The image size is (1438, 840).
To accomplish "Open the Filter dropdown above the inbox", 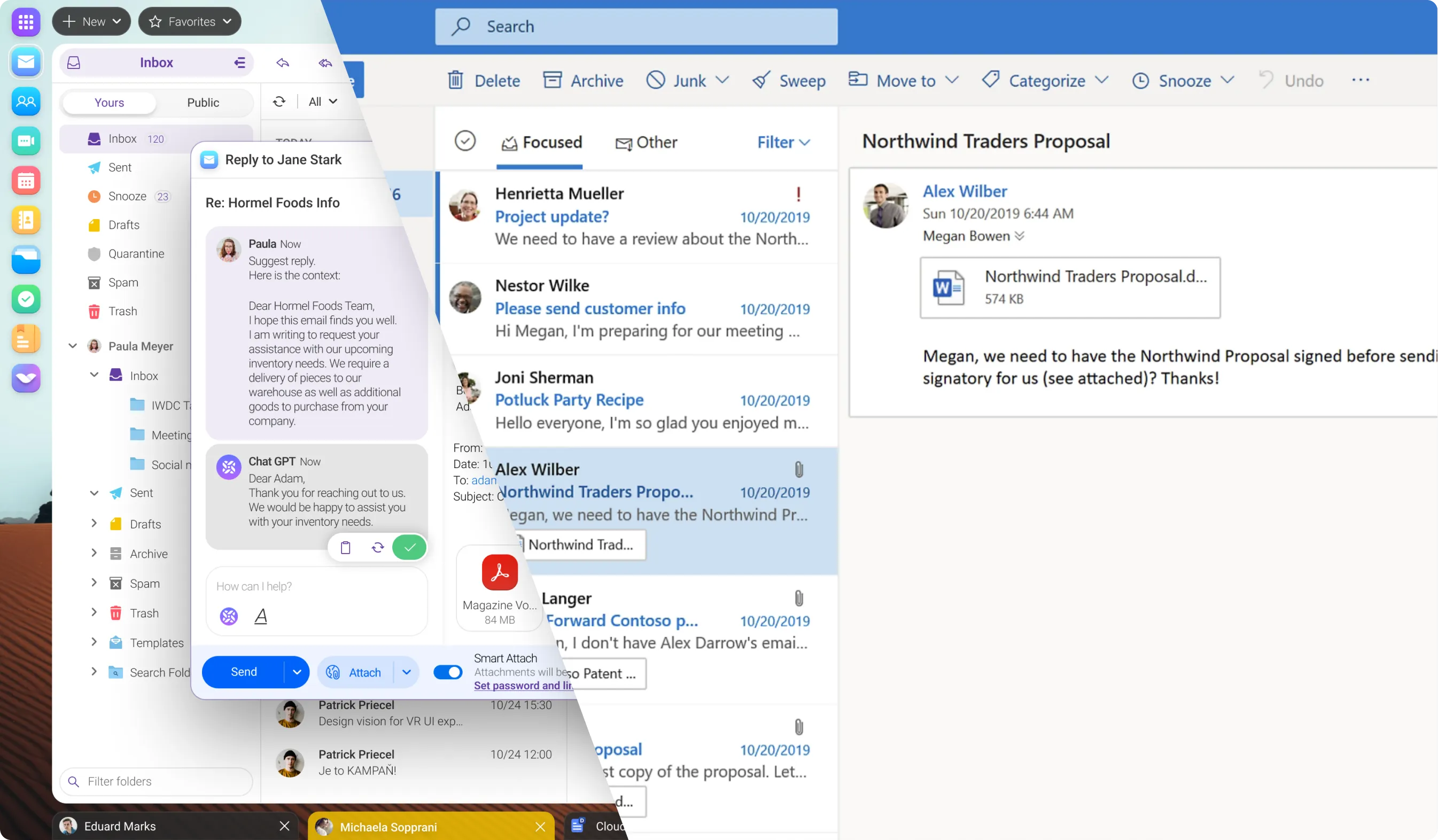I will pos(782,142).
